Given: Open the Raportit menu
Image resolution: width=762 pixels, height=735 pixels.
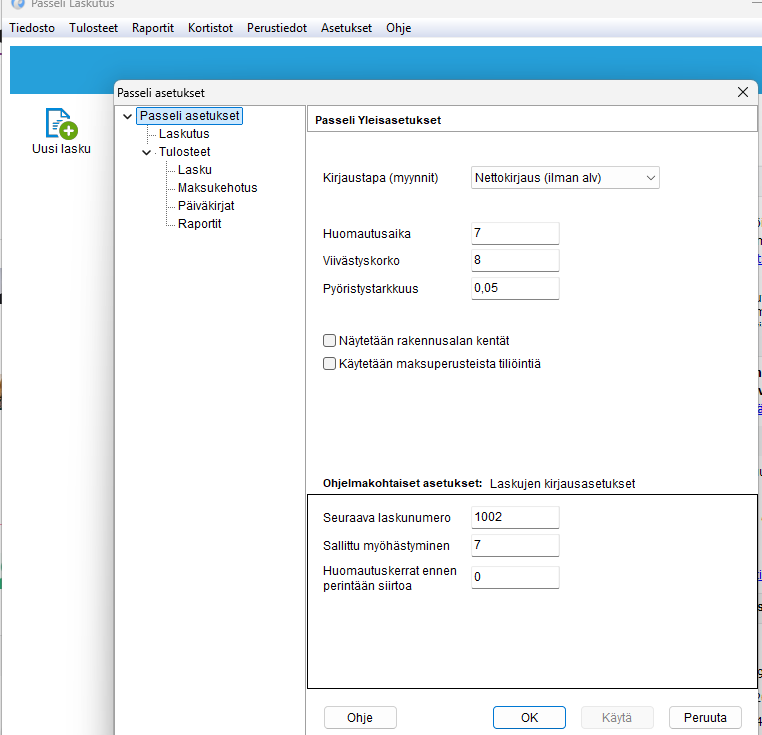Looking at the screenshot, I should [153, 28].
